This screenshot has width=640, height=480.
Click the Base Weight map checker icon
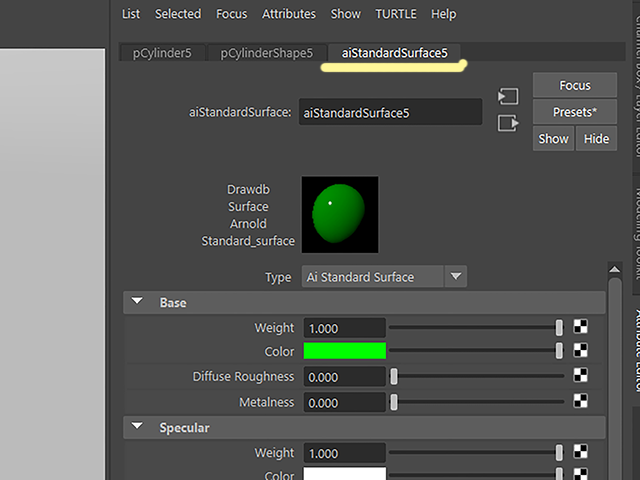580,327
